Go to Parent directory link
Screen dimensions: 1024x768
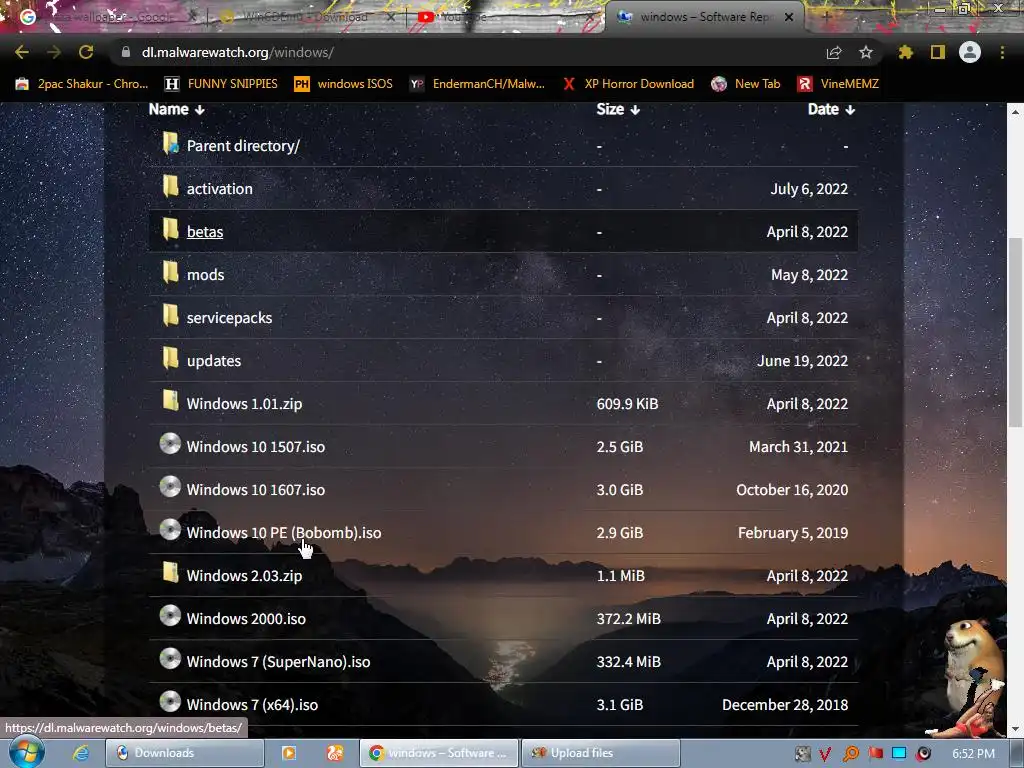[x=243, y=146]
